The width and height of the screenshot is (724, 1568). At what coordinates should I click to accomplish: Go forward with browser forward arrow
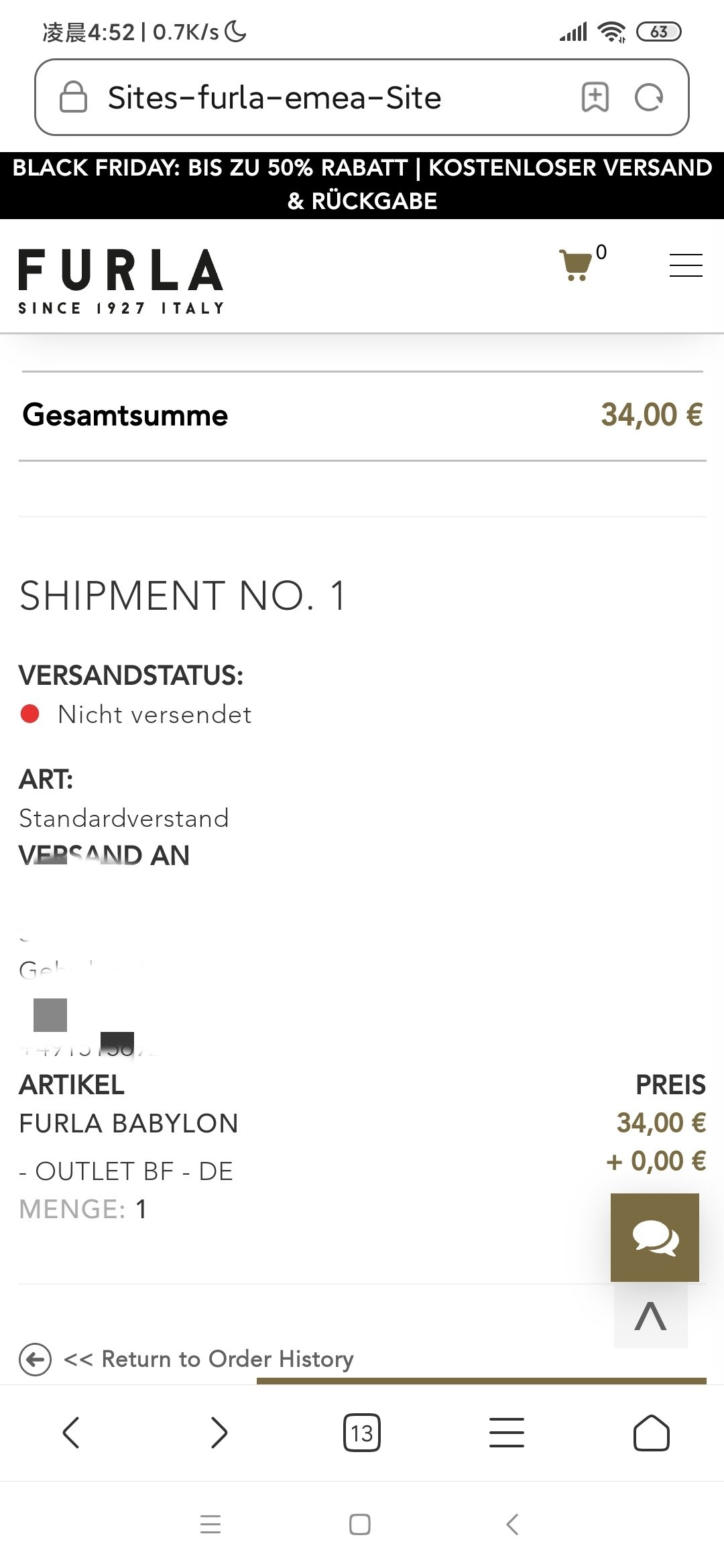point(219,1433)
